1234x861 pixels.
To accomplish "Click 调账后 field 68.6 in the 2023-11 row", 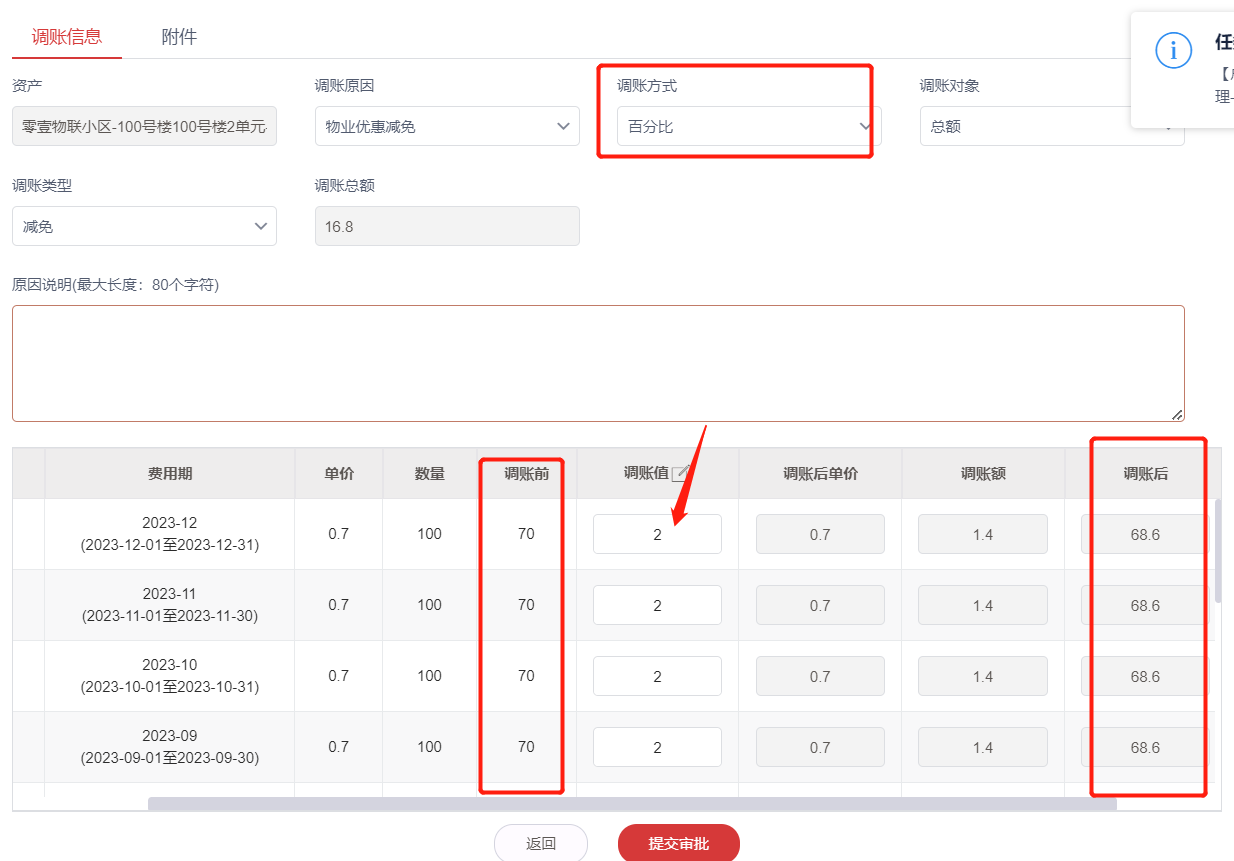I will coord(1145,605).
